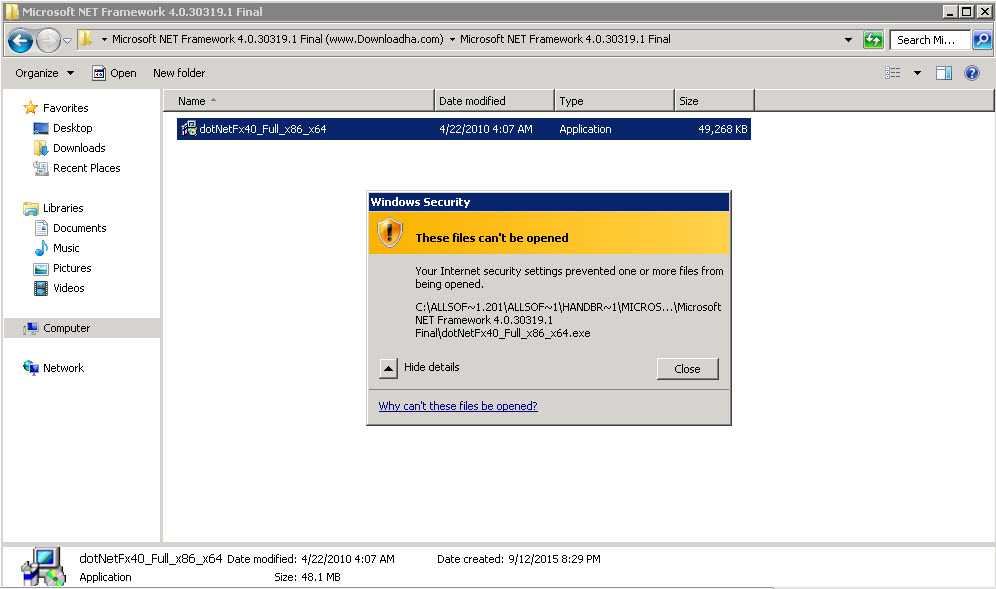The height and width of the screenshot is (589, 996).
Task: Expand the address bar history dropdown
Action: (x=848, y=40)
